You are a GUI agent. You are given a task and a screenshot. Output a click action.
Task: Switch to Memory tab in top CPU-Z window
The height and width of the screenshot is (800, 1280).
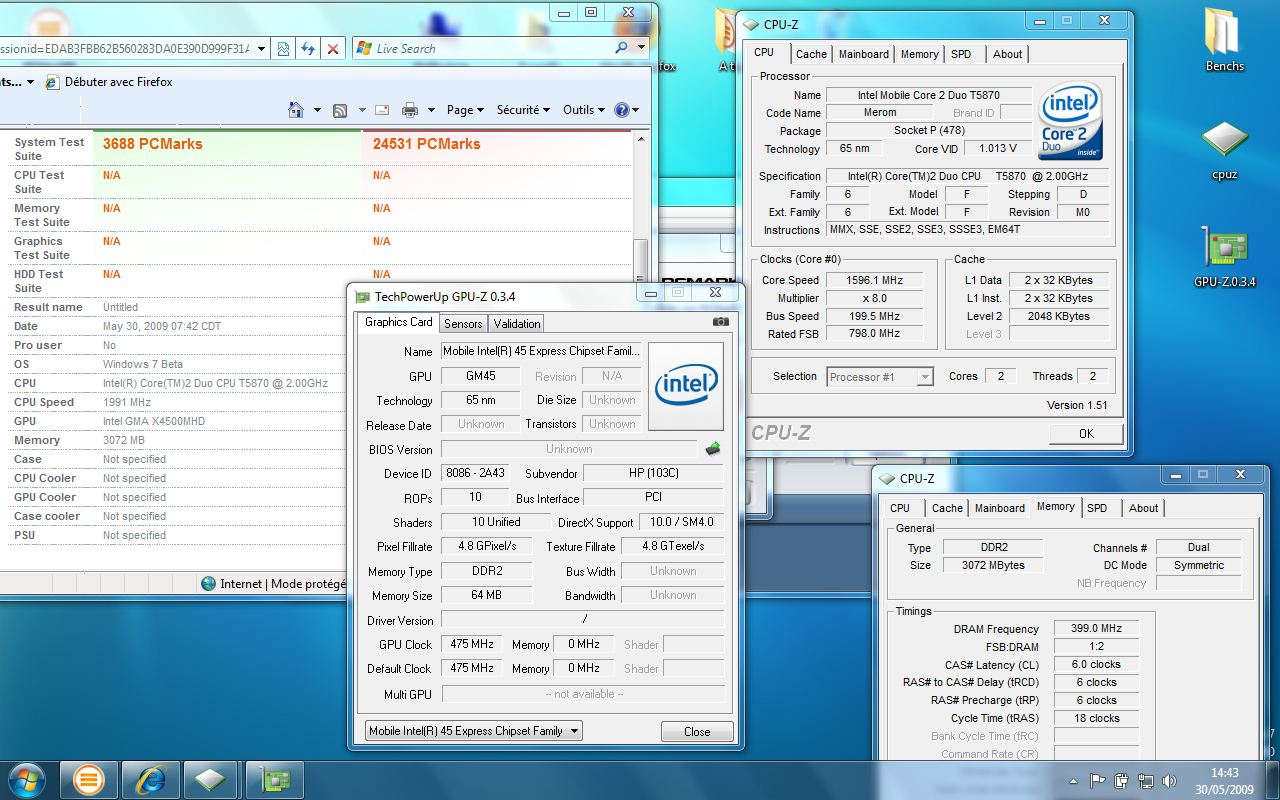[x=919, y=54]
